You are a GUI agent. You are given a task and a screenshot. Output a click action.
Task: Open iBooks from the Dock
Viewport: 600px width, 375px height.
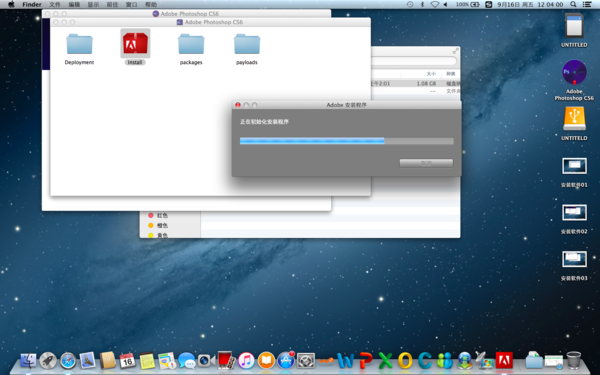click(266, 360)
